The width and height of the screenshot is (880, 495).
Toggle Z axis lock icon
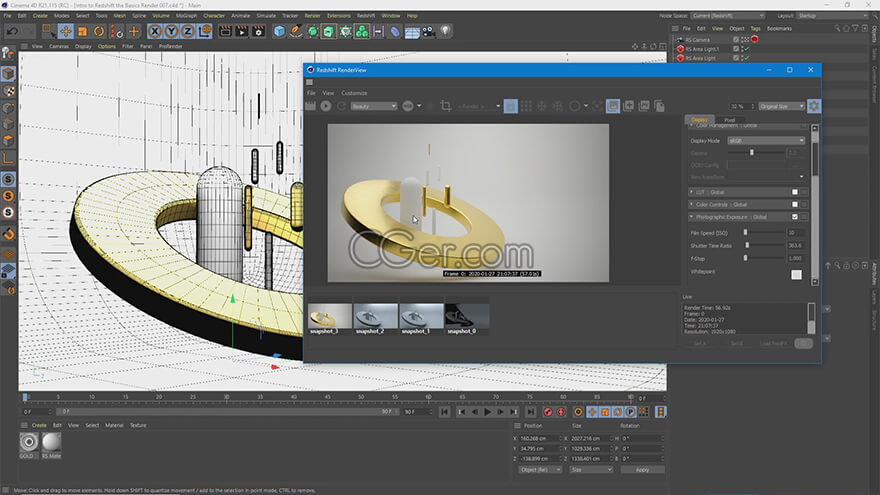point(187,31)
